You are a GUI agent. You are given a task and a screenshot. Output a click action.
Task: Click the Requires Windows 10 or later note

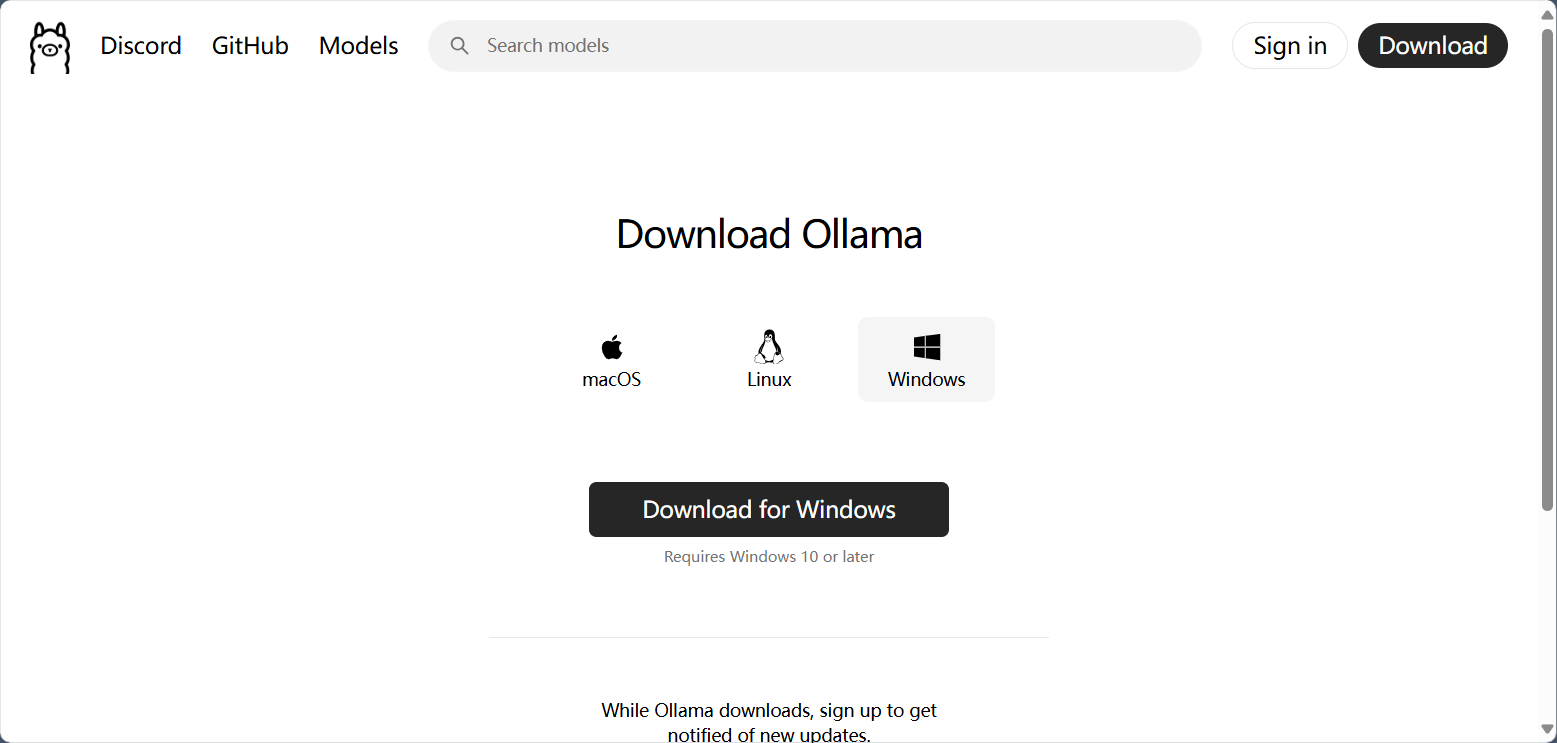[769, 557]
